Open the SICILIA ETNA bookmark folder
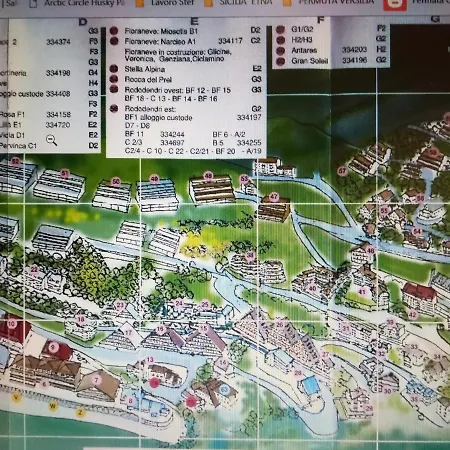 [x=239, y=3]
